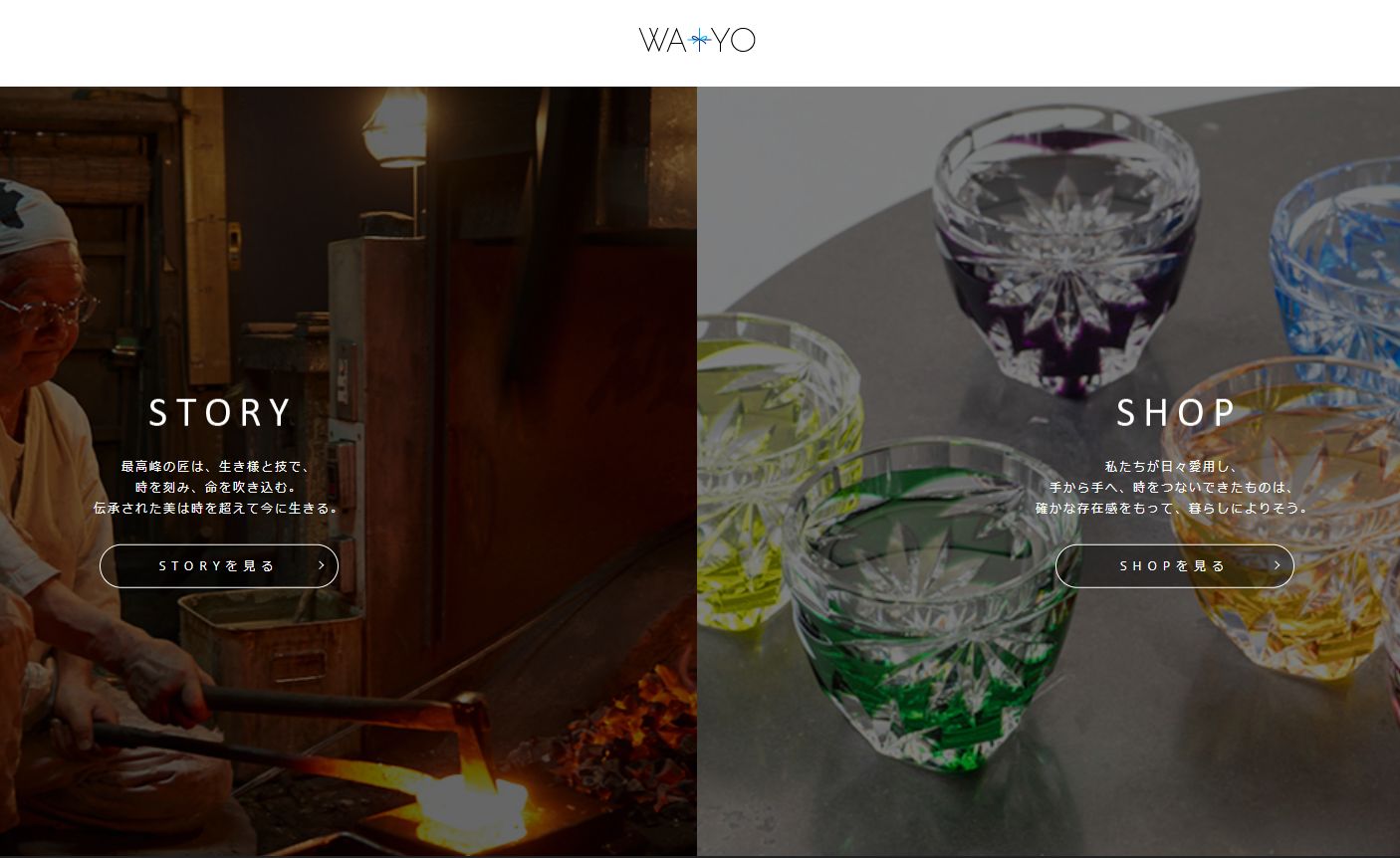The image size is (1400, 858).
Task: Click the STORY description starting 最高峰の匠は
Action: click(218, 487)
